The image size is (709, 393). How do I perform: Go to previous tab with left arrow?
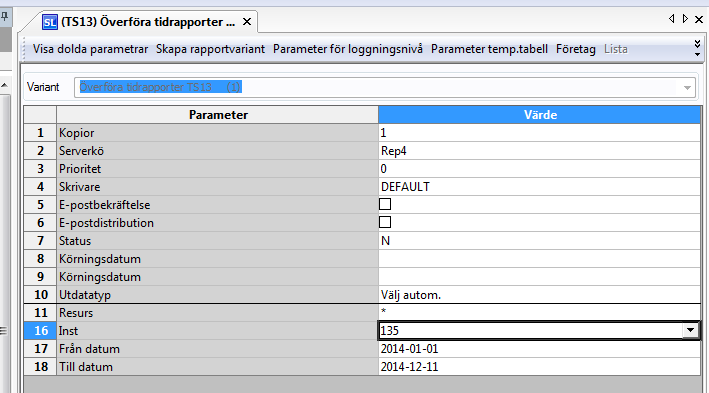(x=671, y=19)
